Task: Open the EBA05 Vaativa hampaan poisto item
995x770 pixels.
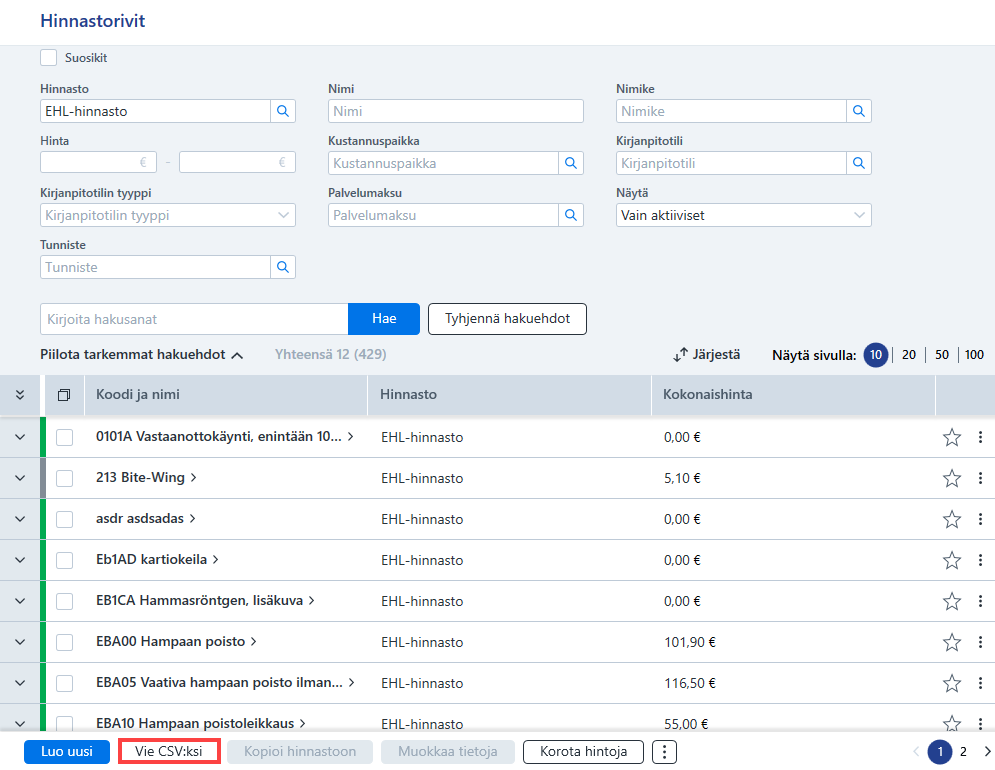Action: [225, 682]
